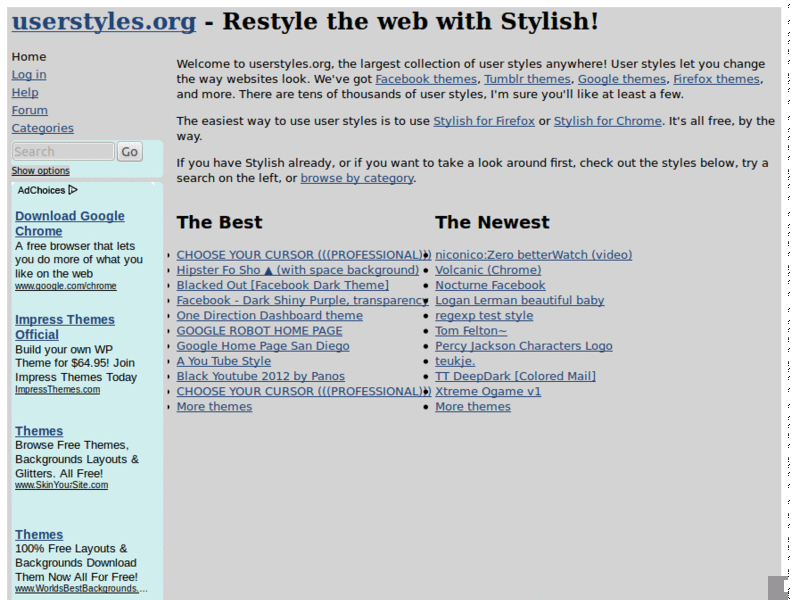
Task: Click More themes under The Newest
Action: [x=473, y=407]
